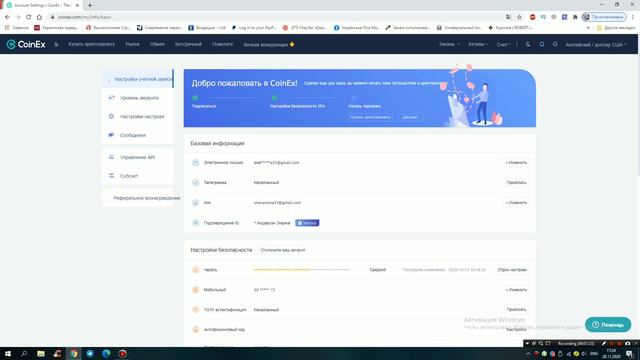Click the browser back arrow
The image size is (640, 360).
click(x=7, y=17)
